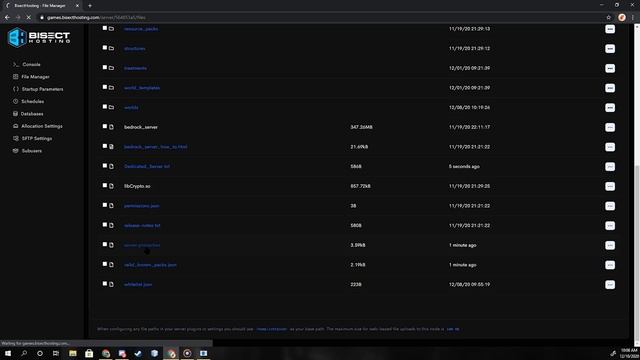Click the folder icon beside treatments
Image resolution: width=640 pixels, height=360 pixels.
coord(111,68)
